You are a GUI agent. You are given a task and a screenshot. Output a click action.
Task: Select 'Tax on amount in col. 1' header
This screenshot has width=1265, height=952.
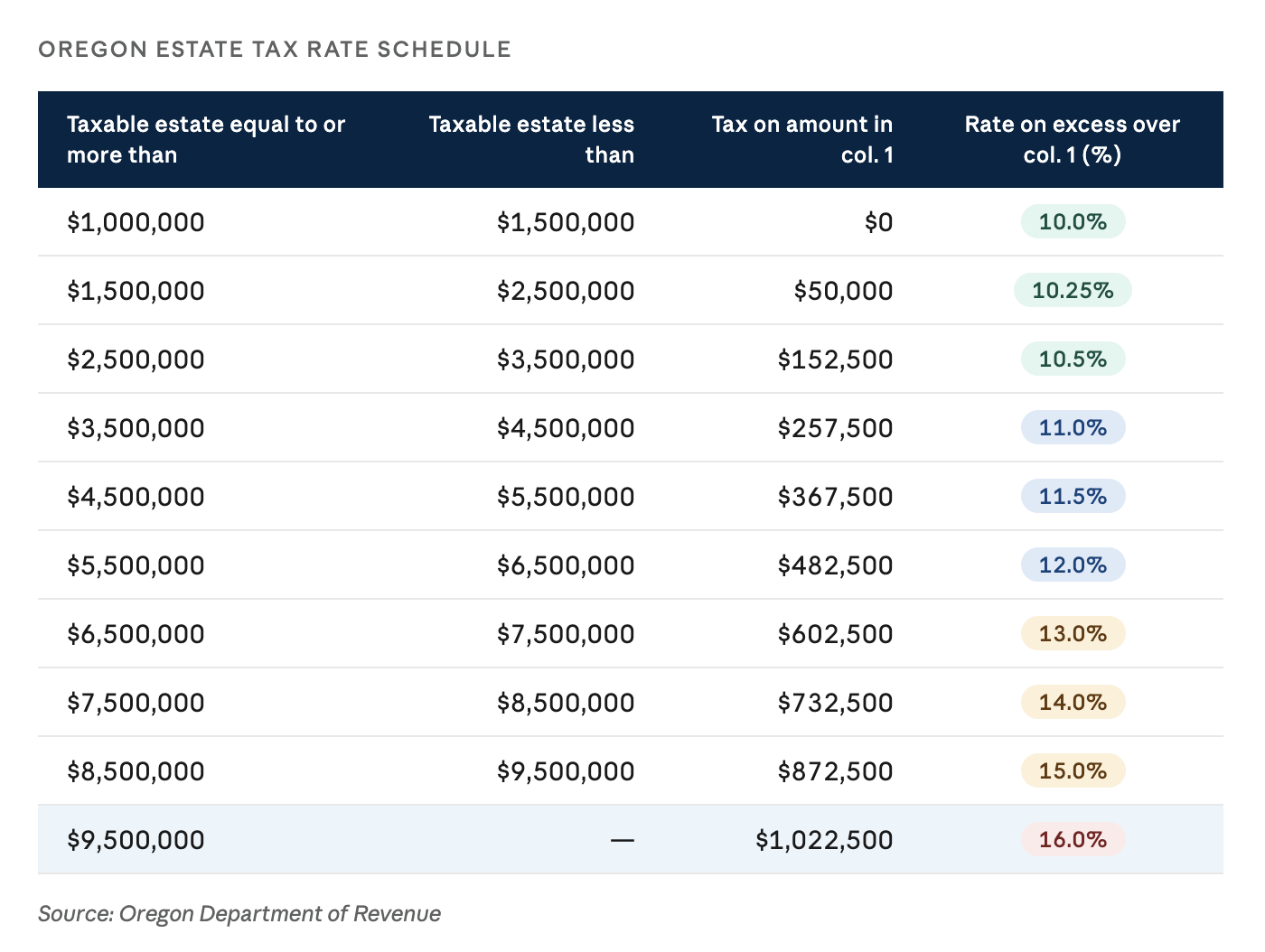pyautogui.click(x=802, y=139)
